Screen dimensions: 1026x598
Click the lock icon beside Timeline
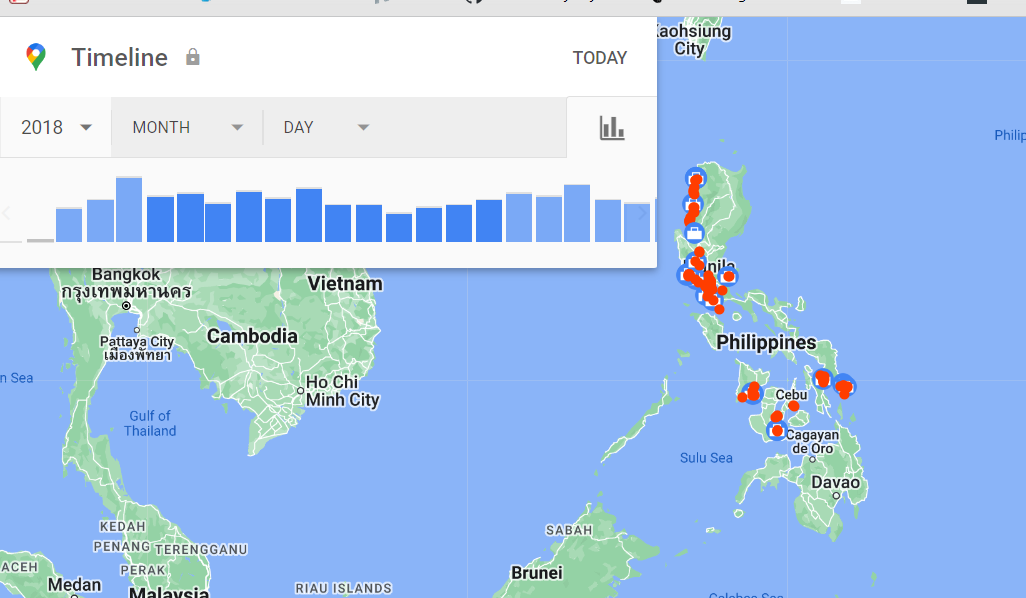coord(192,57)
